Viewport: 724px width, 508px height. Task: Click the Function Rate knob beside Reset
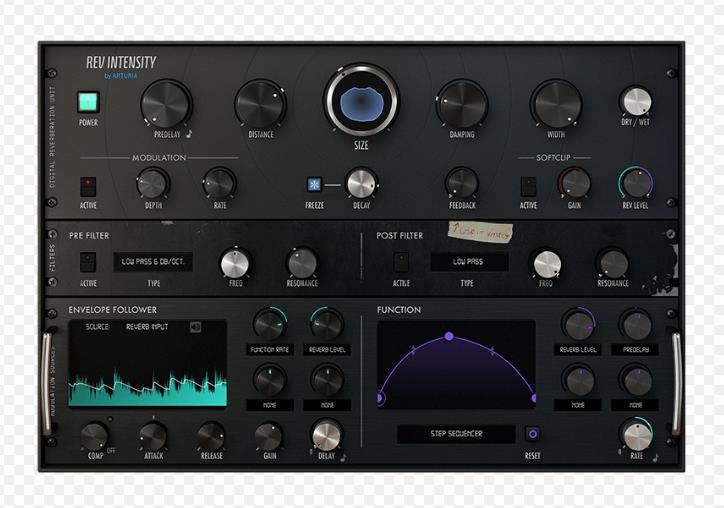coord(637,435)
